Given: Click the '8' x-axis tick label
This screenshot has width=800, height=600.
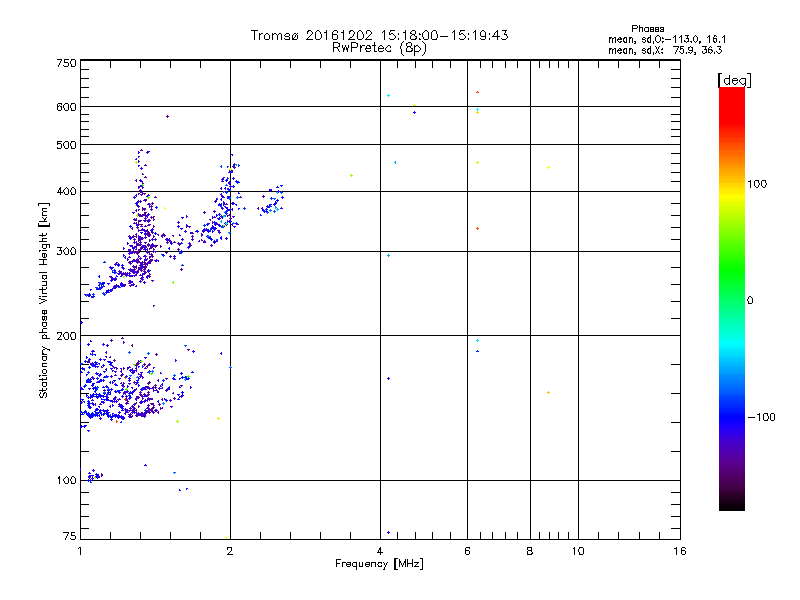Looking at the screenshot, I should click(530, 552).
